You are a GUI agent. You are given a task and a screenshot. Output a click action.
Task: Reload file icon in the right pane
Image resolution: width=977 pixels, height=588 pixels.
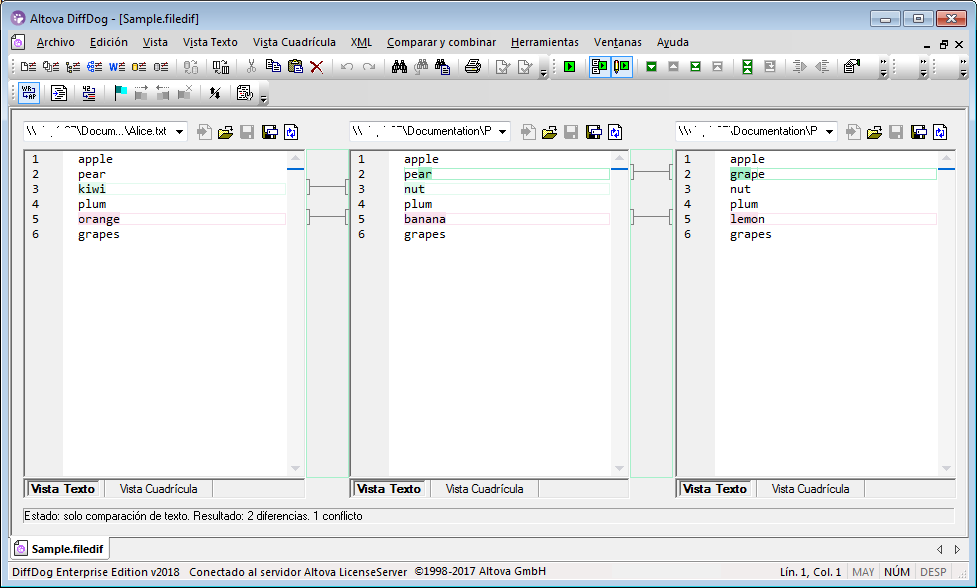[x=942, y=132]
